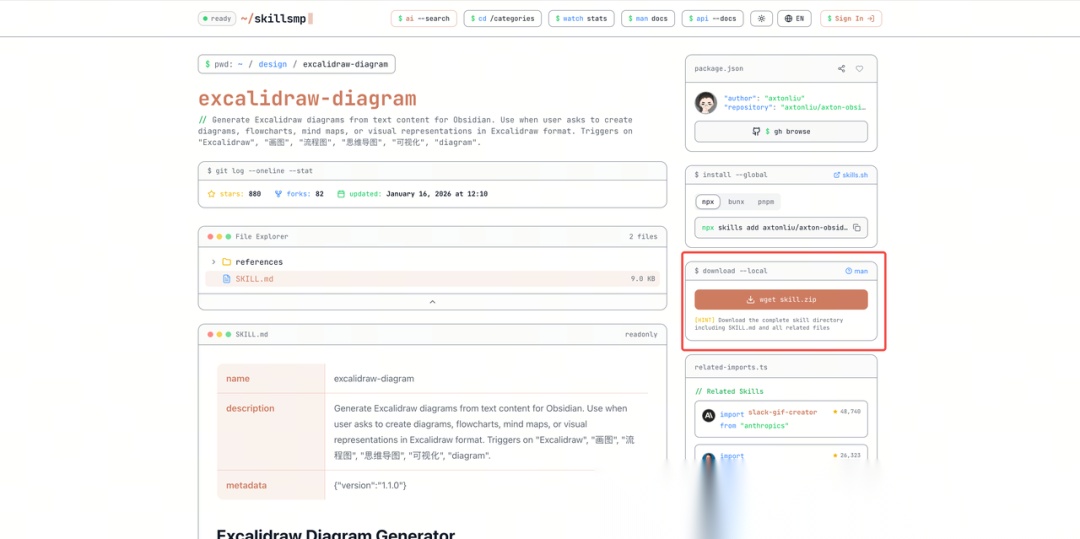Click the forks icon
The image size is (1080, 539).
click(x=278, y=194)
